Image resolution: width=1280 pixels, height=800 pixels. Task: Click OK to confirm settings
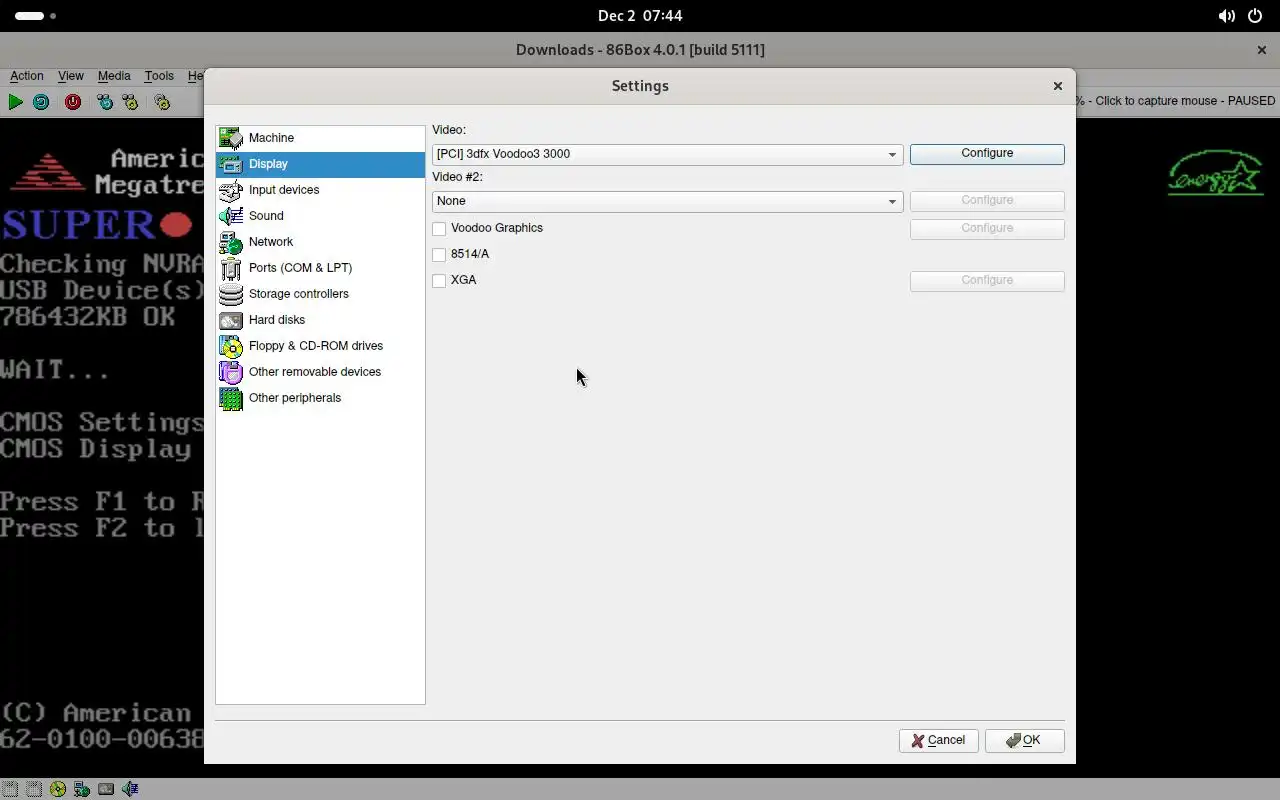1024,741
